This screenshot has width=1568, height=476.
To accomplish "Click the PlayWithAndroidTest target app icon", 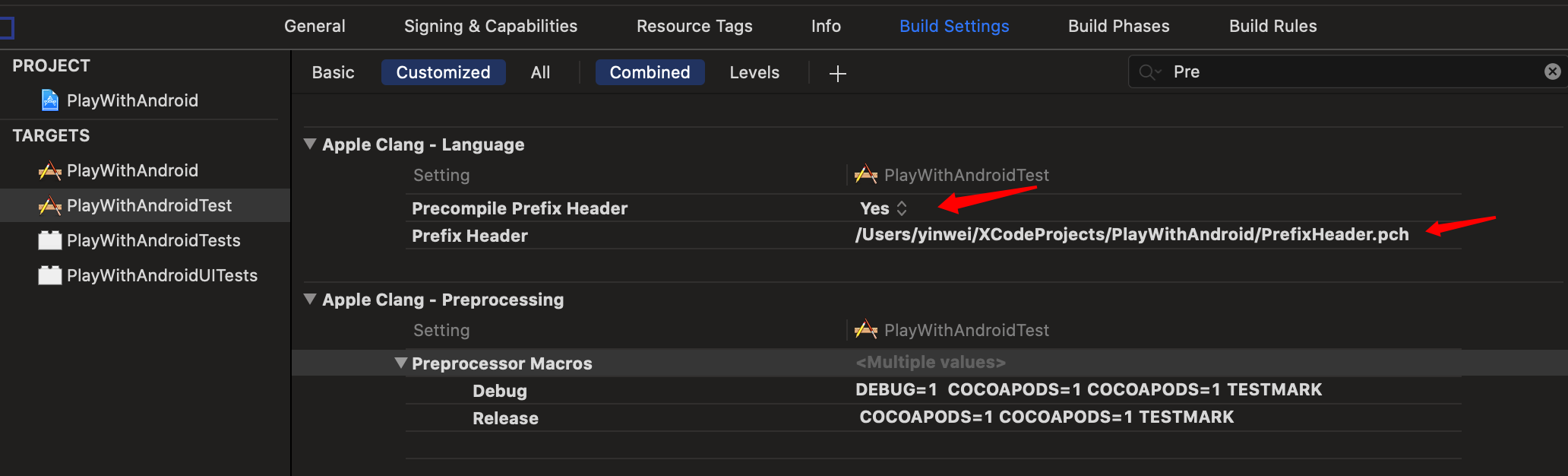I will point(50,205).
